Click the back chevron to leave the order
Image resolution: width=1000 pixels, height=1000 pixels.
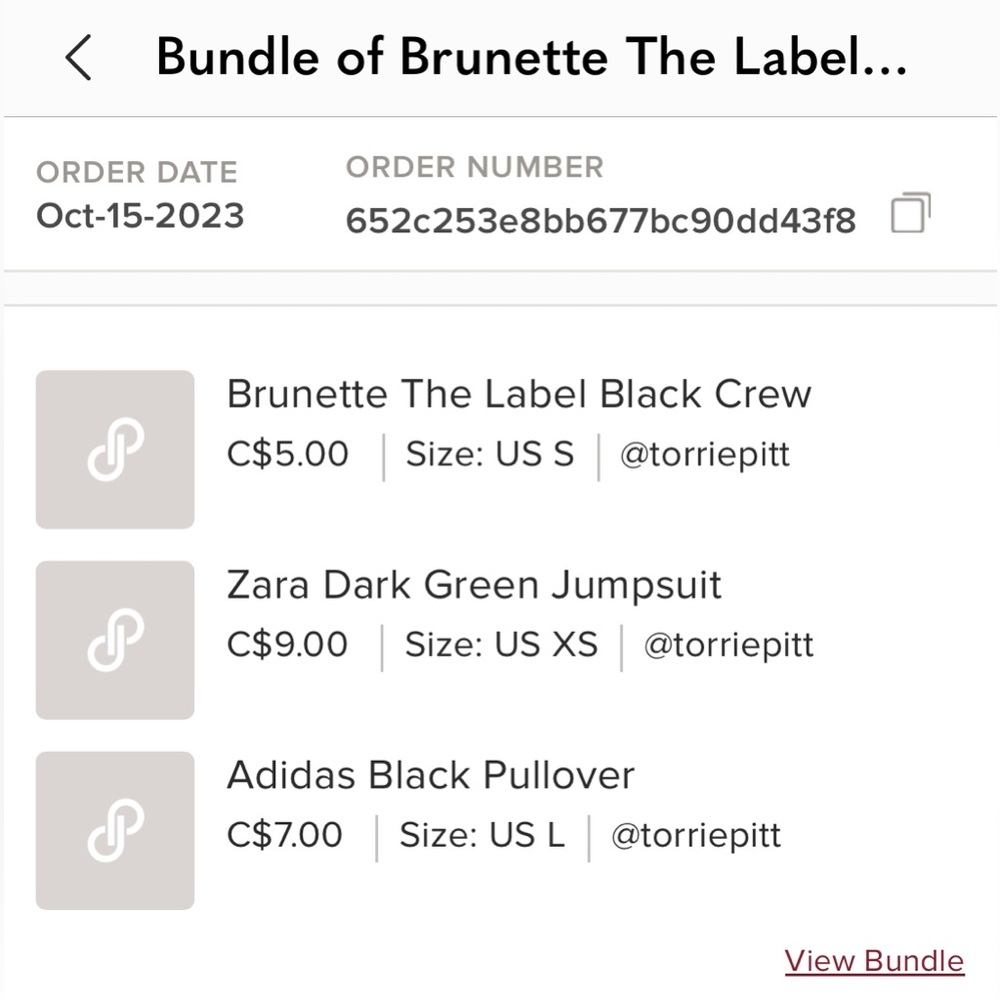click(x=78, y=58)
